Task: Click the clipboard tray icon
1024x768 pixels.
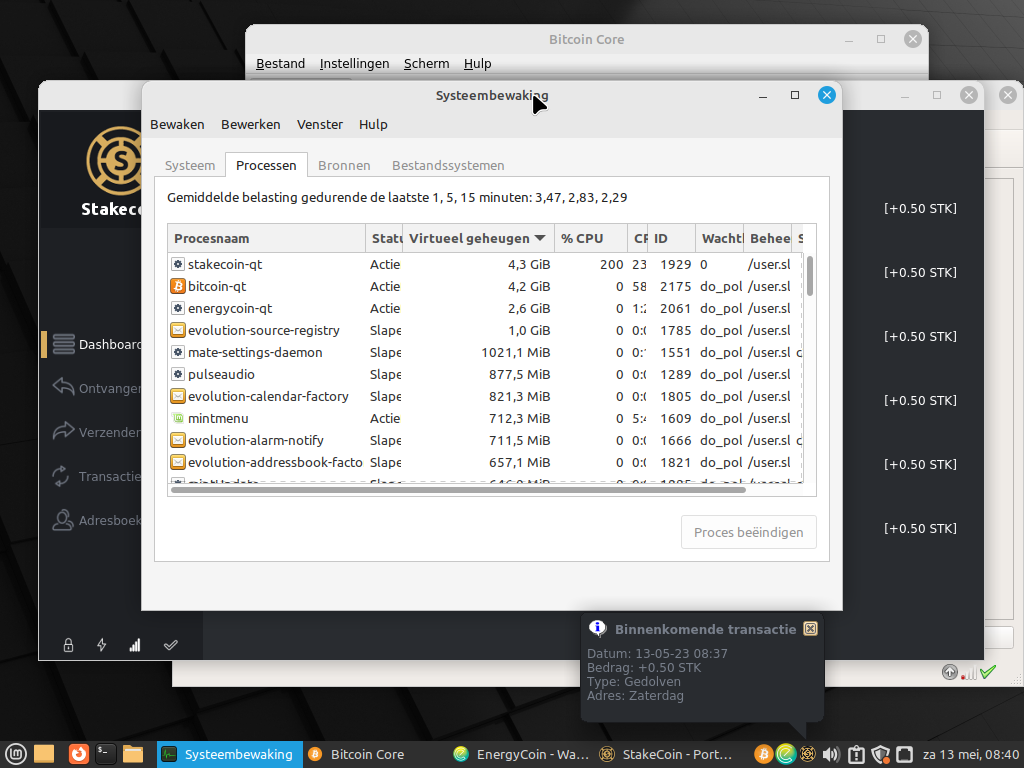Action: [x=856, y=754]
